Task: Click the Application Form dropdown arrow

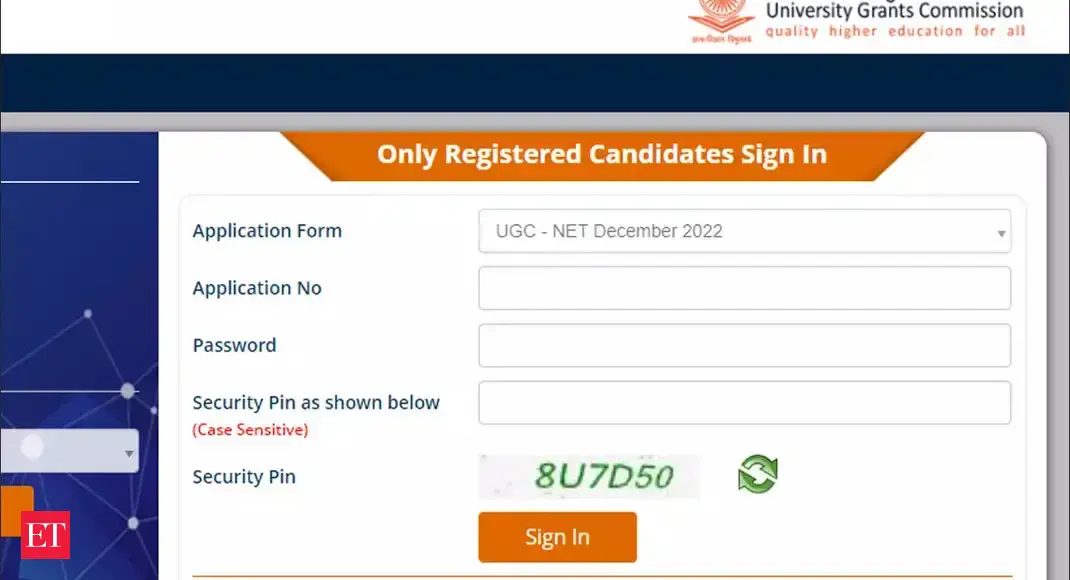Action: tap(1000, 232)
